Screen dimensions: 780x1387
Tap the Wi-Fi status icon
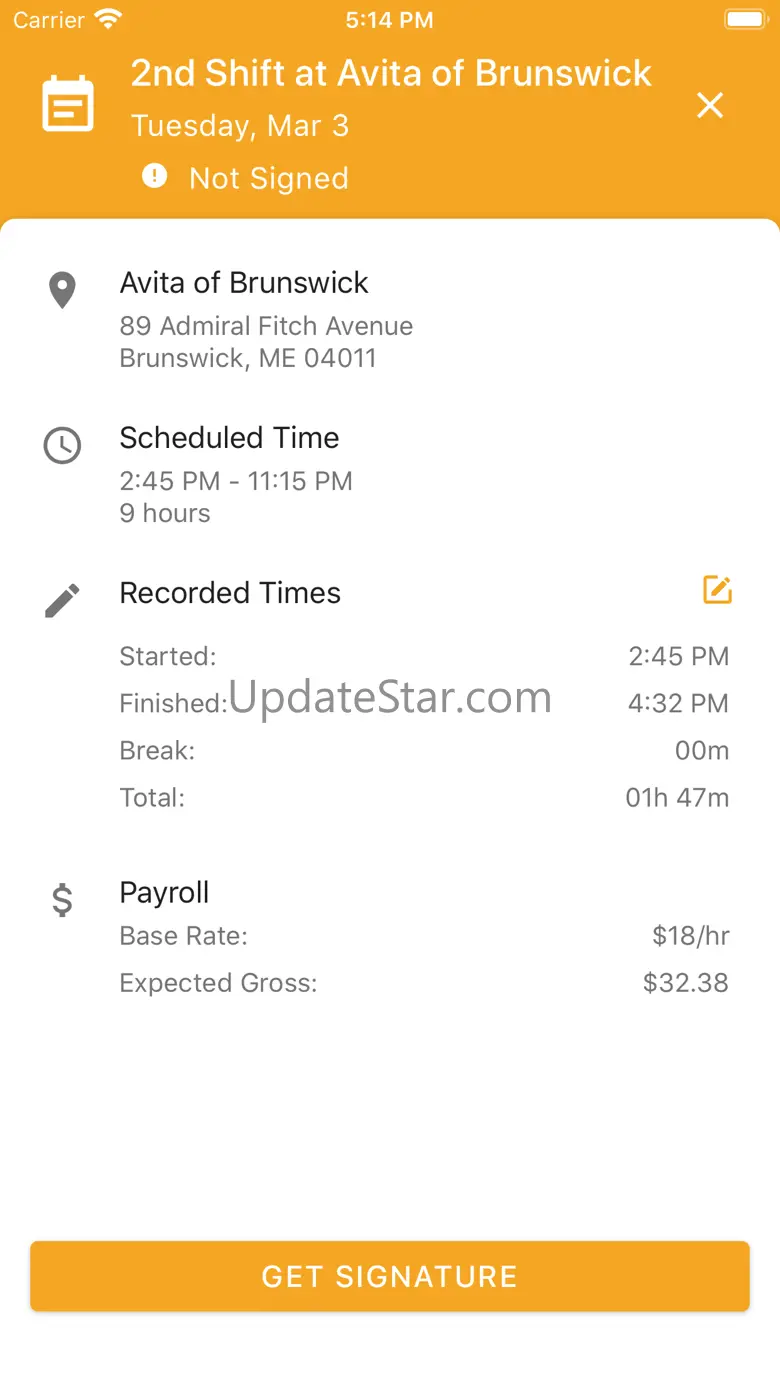tap(107, 19)
